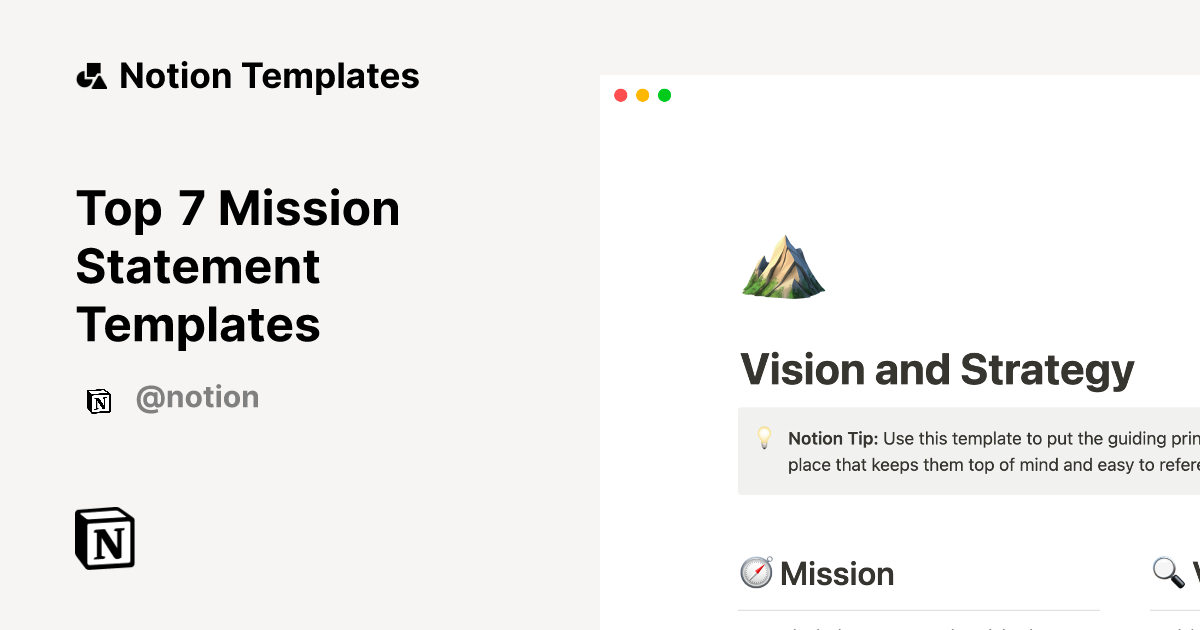Select the Vision and Strategy page title
Viewport: 1200px width, 630px height.
[937, 370]
